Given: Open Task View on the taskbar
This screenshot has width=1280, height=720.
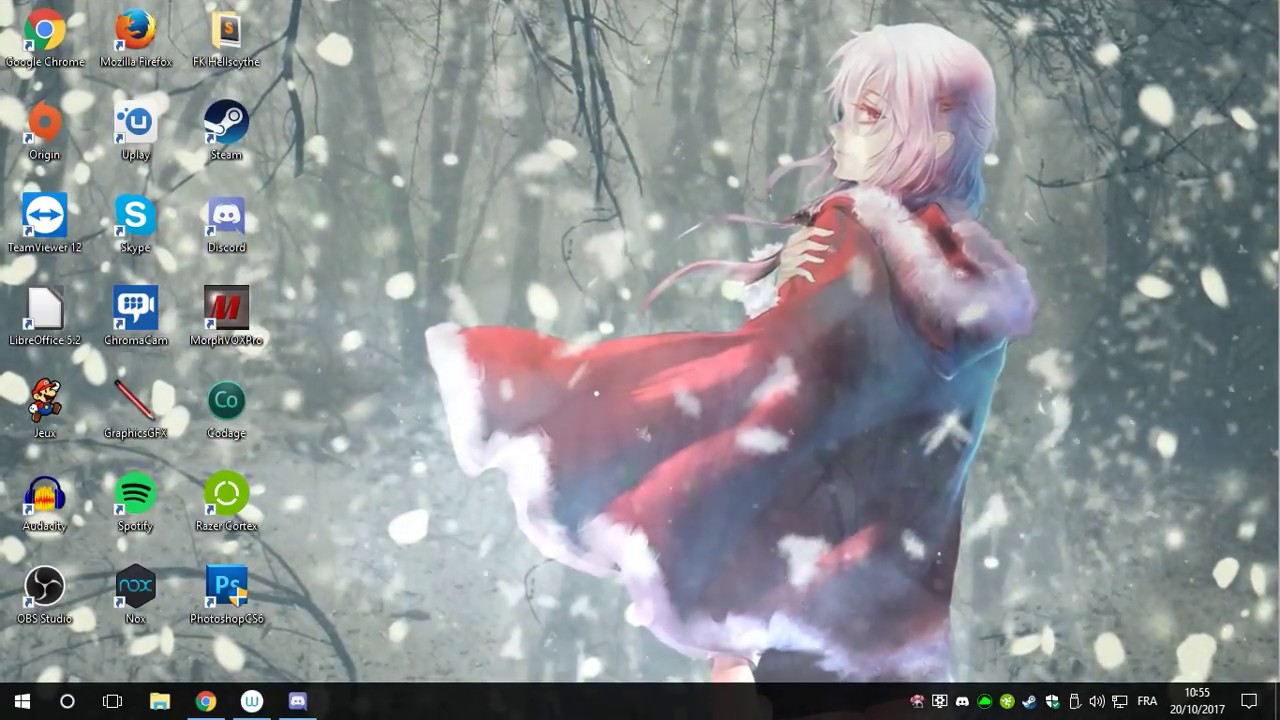Looking at the screenshot, I should (x=110, y=701).
